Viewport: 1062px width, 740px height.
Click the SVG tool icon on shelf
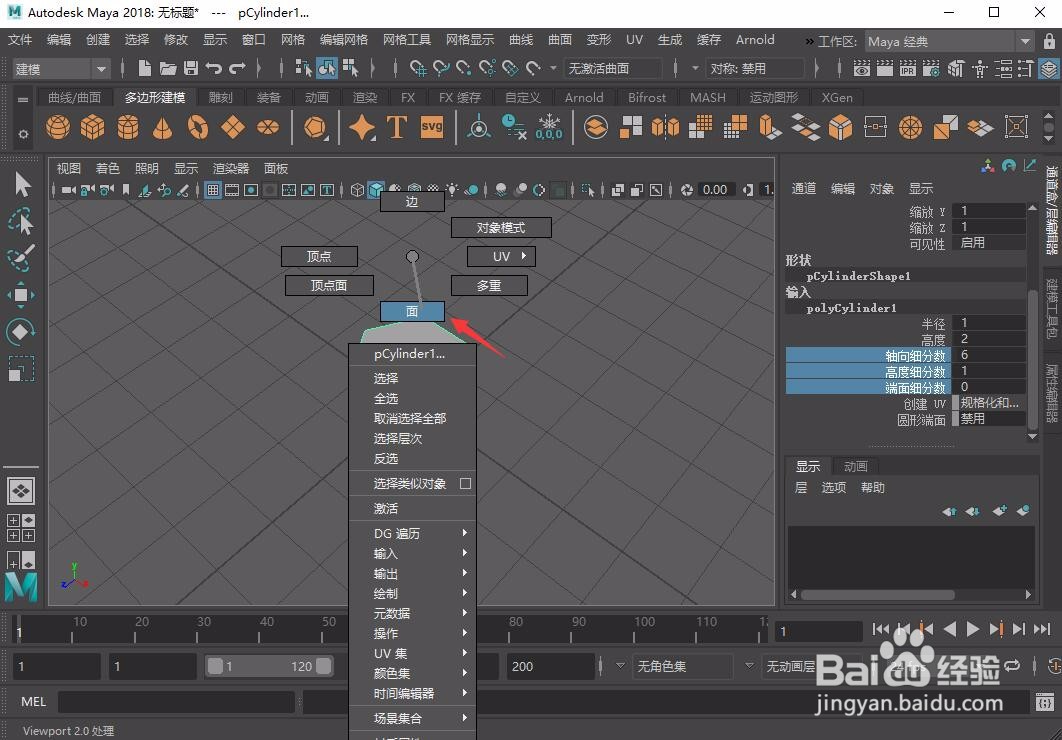(431, 127)
